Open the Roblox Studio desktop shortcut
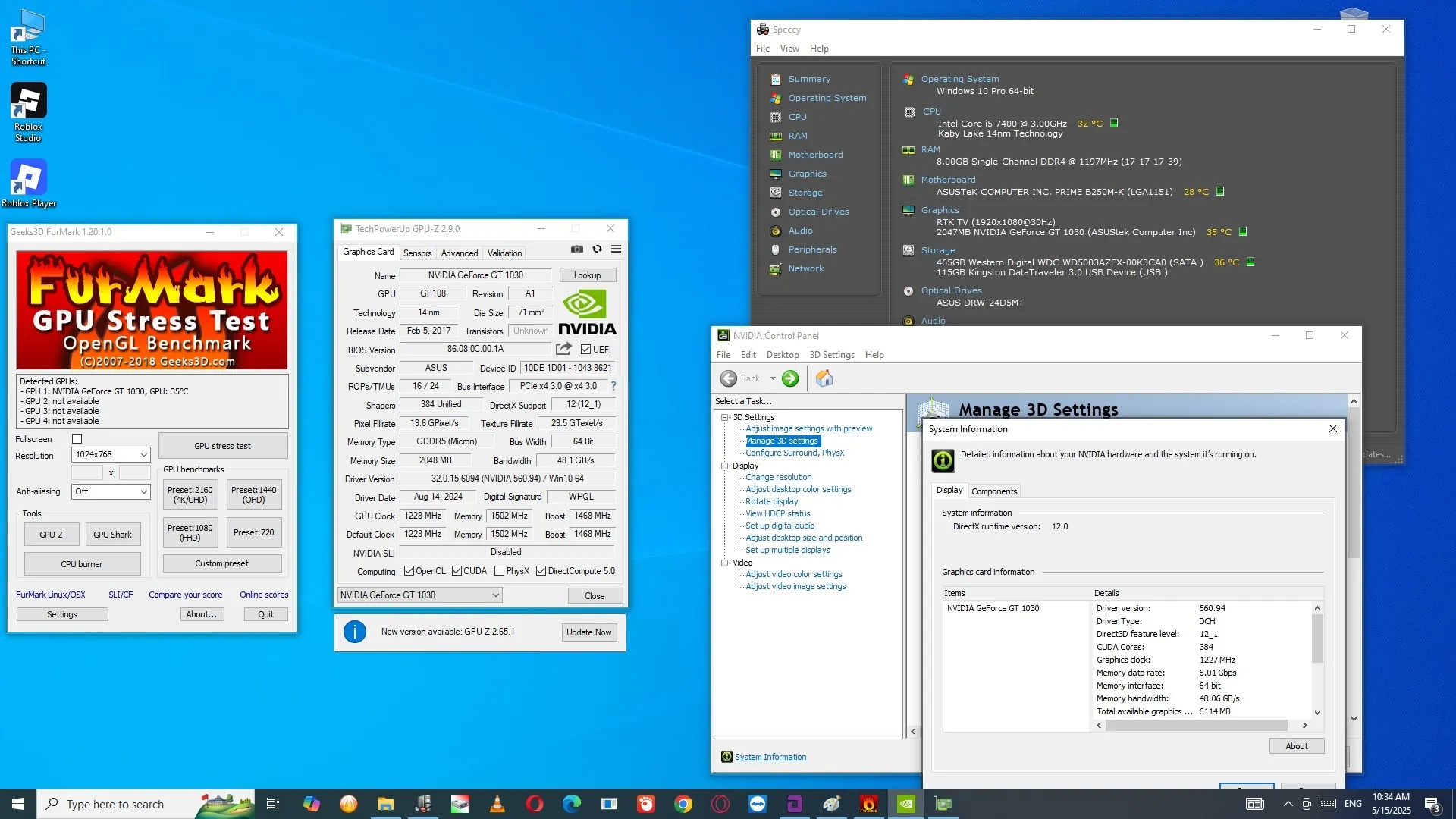This screenshot has height=819, width=1456. coord(28,112)
